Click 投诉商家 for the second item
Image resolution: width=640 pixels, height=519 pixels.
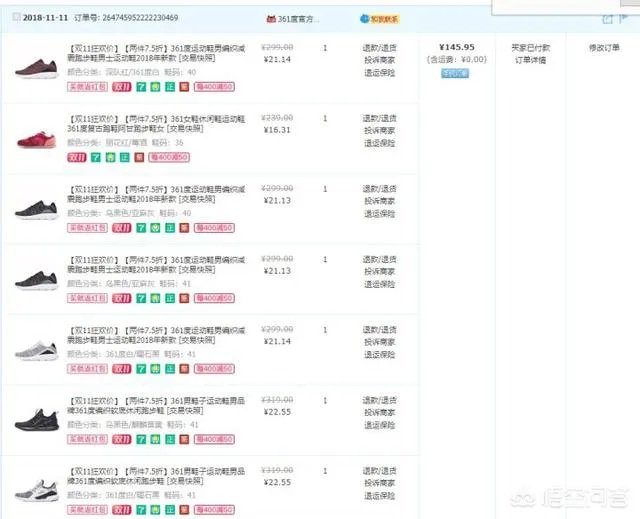(x=377, y=130)
